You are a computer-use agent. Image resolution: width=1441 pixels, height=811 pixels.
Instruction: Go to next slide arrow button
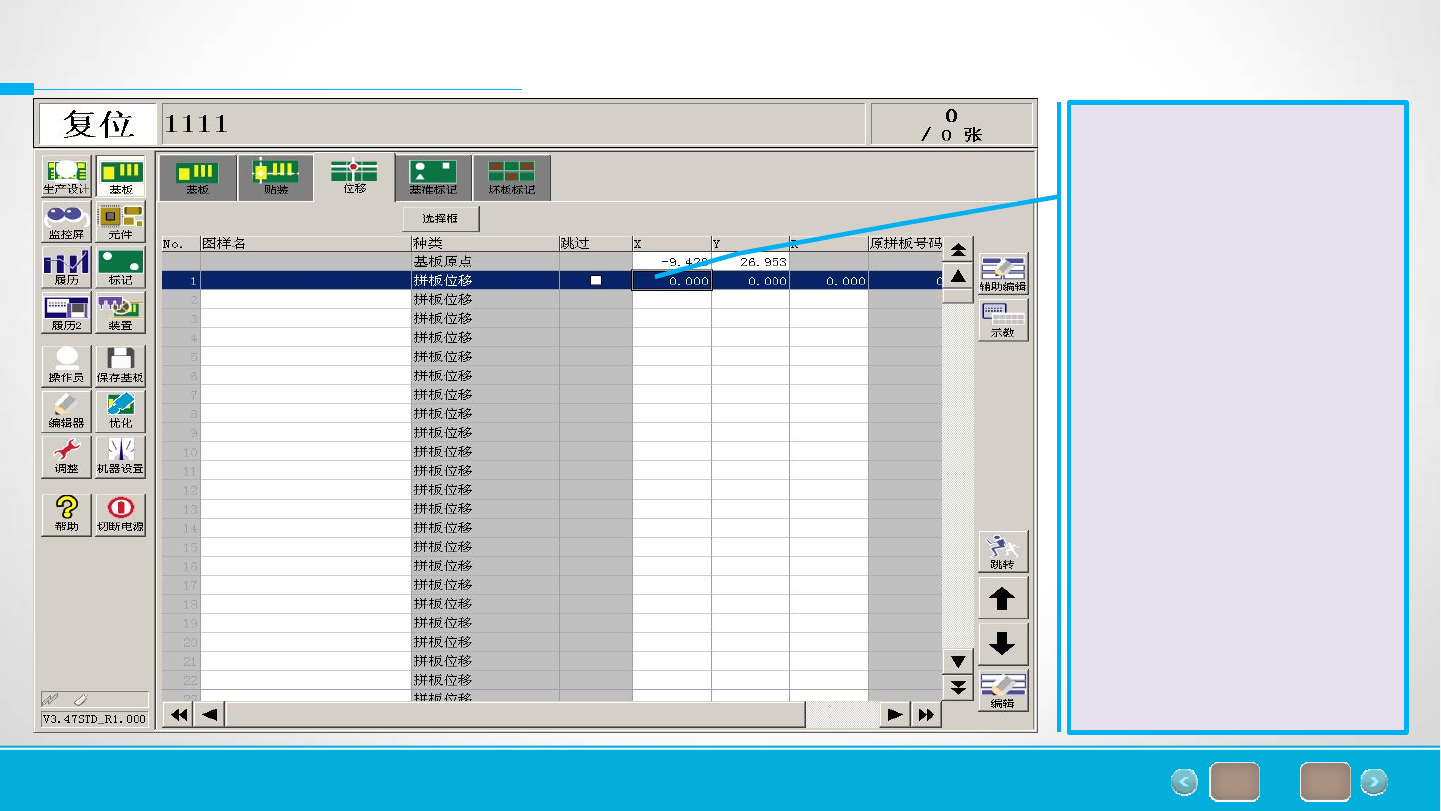1374,781
